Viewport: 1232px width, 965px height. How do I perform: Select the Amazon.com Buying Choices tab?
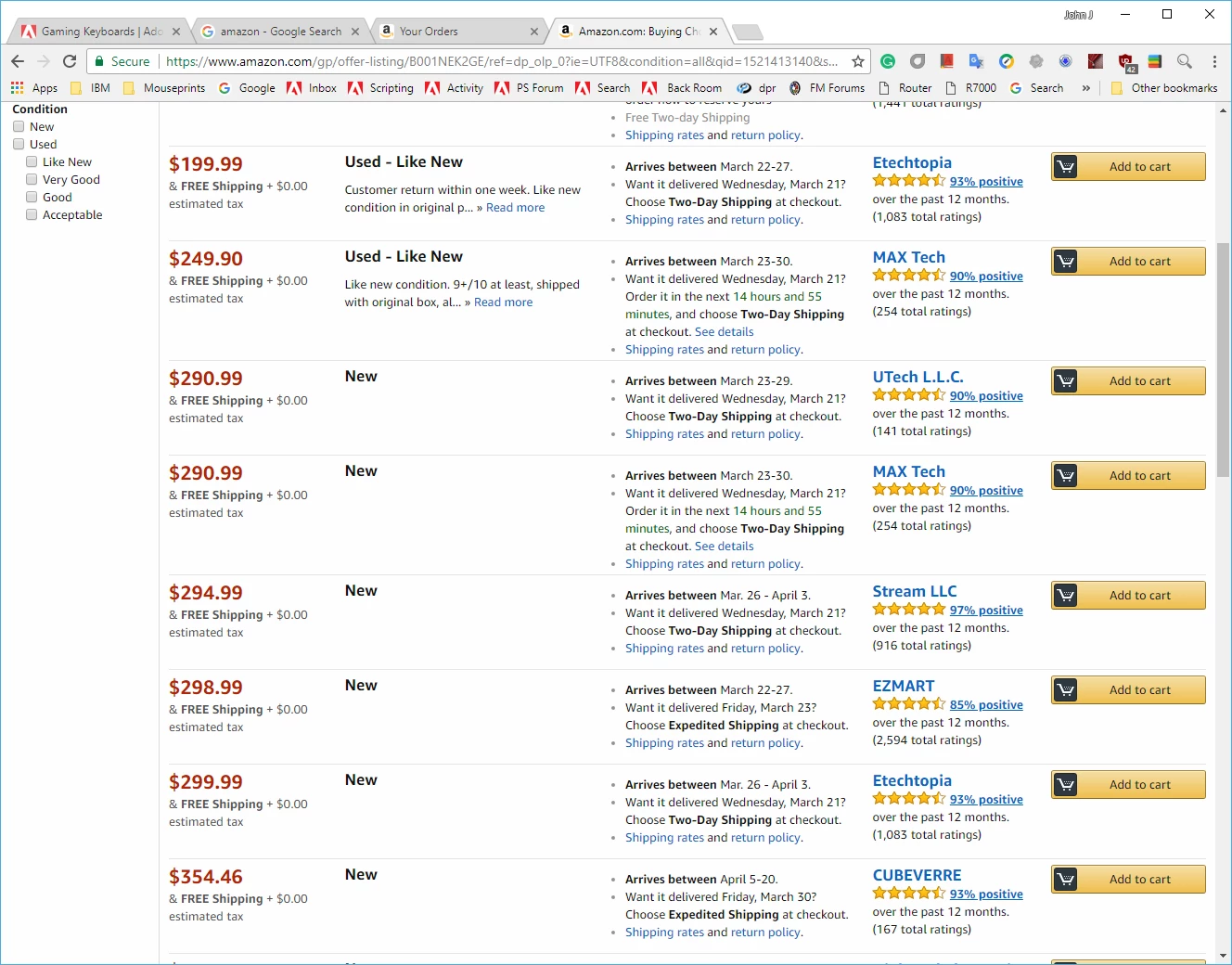(638, 32)
